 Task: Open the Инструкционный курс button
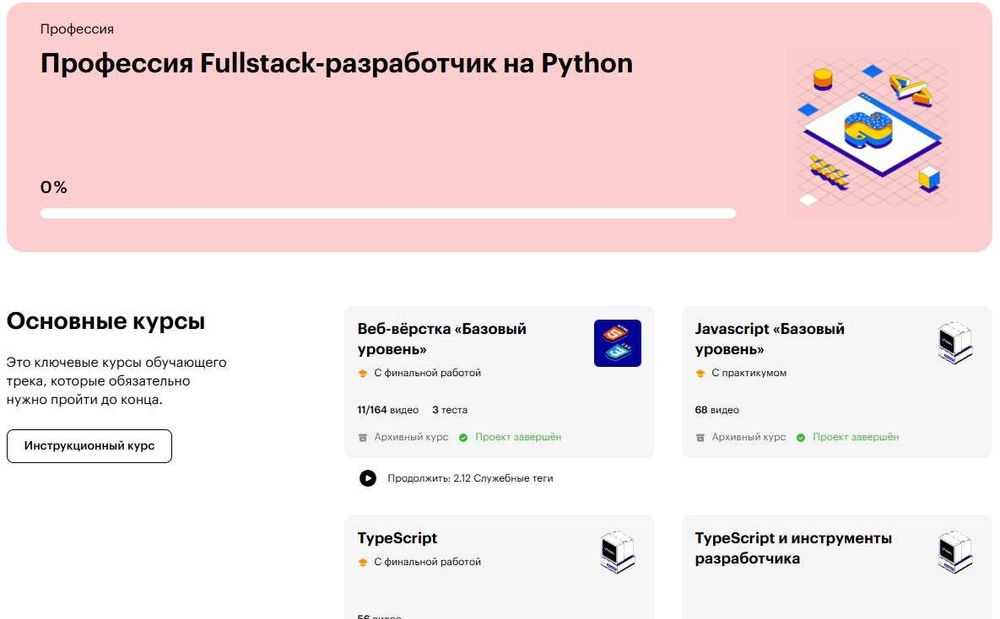(89, 446)
